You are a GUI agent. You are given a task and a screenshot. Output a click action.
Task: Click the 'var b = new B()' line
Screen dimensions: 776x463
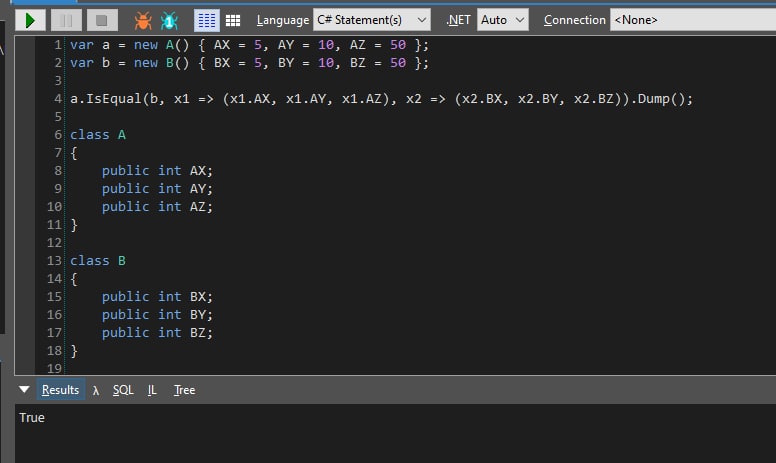[x=249, y=63]
